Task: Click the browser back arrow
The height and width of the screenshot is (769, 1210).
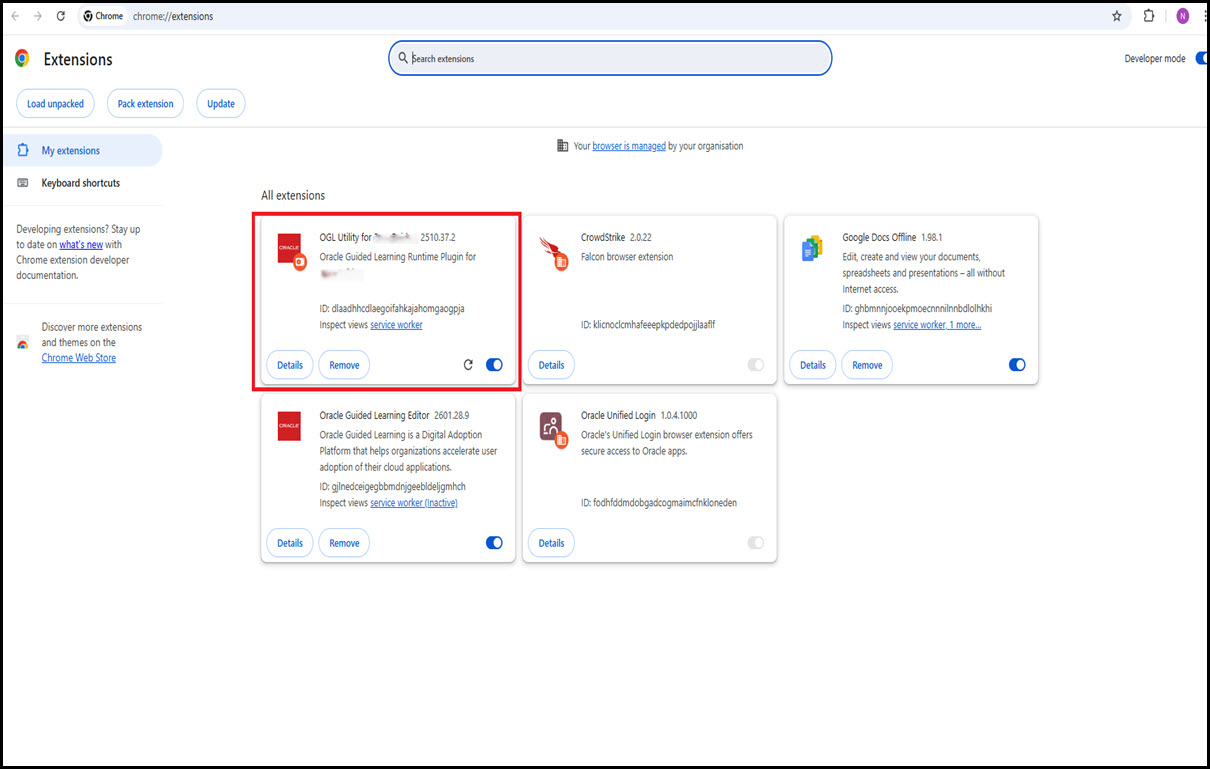Action: click(15, 16)
